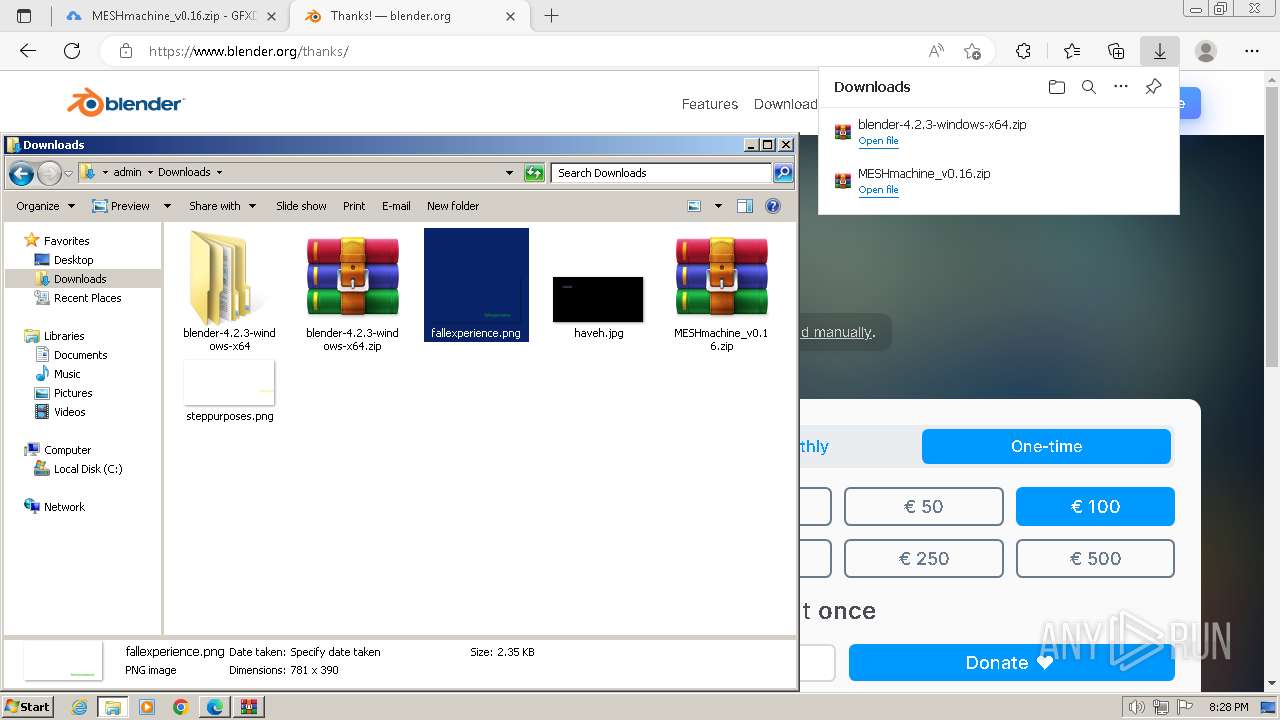Image resolution: width=1280 pixels, height=720 pixels.
Task: Open the Collections icon
Action: pos(1116,51)
